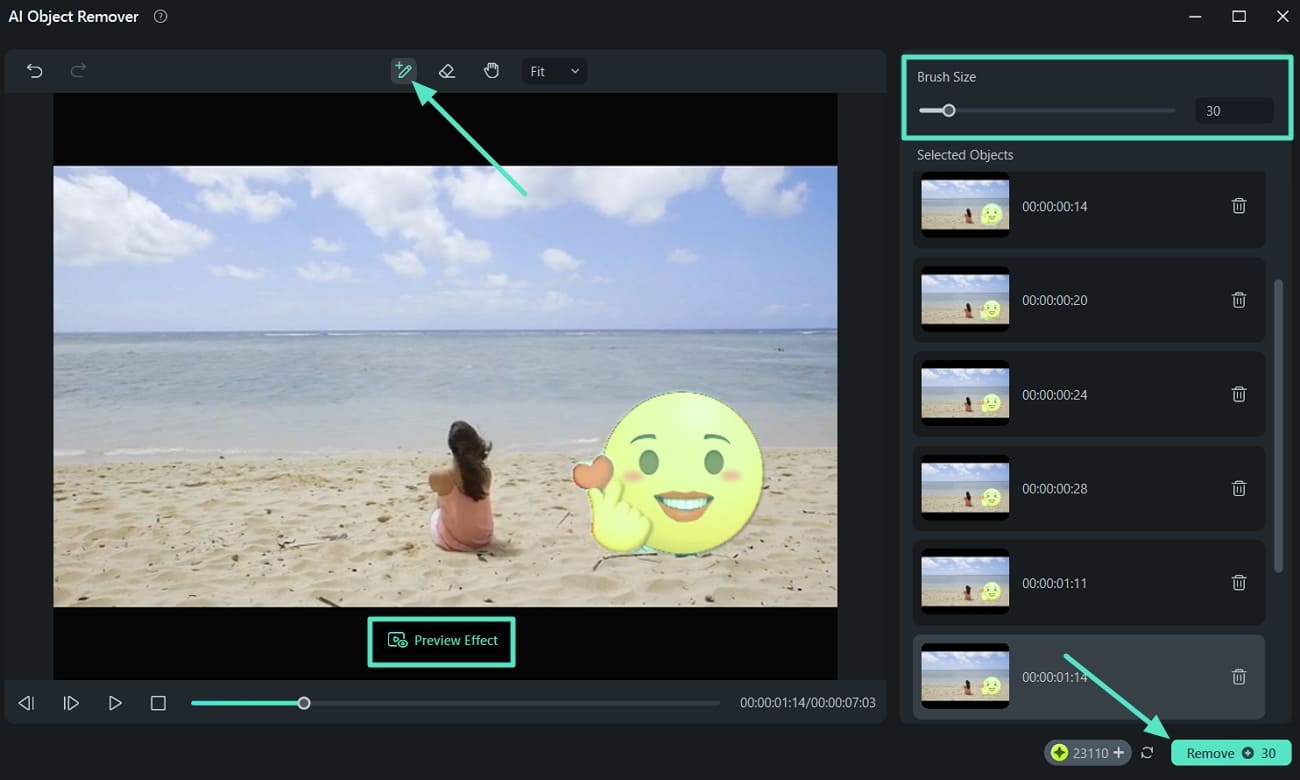This screenshot has width=1300, height=780.
Task: Click the 00:00:01:11 timestamp text
Action: 1055,582
